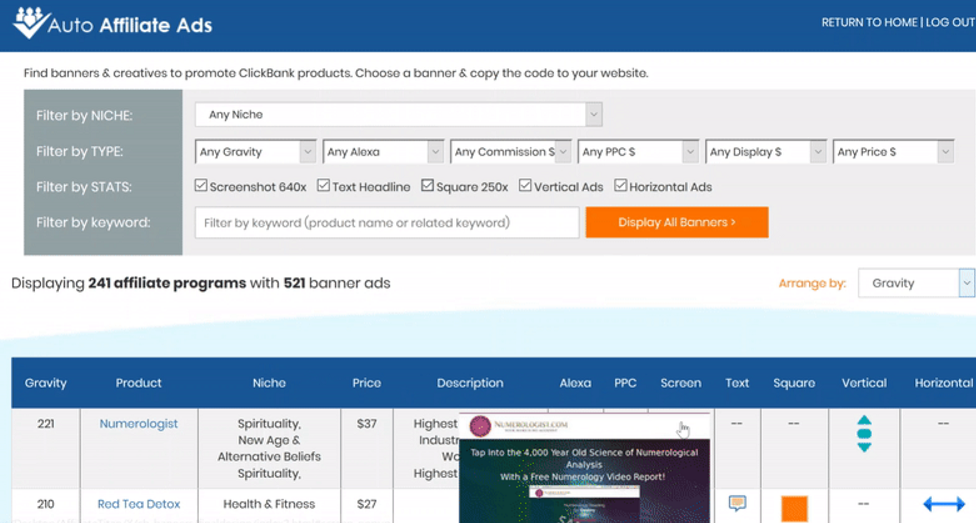The height and width of the screenshot is (523, 976).
Task: Click the Product column header
Action: (x=138, y=383)
